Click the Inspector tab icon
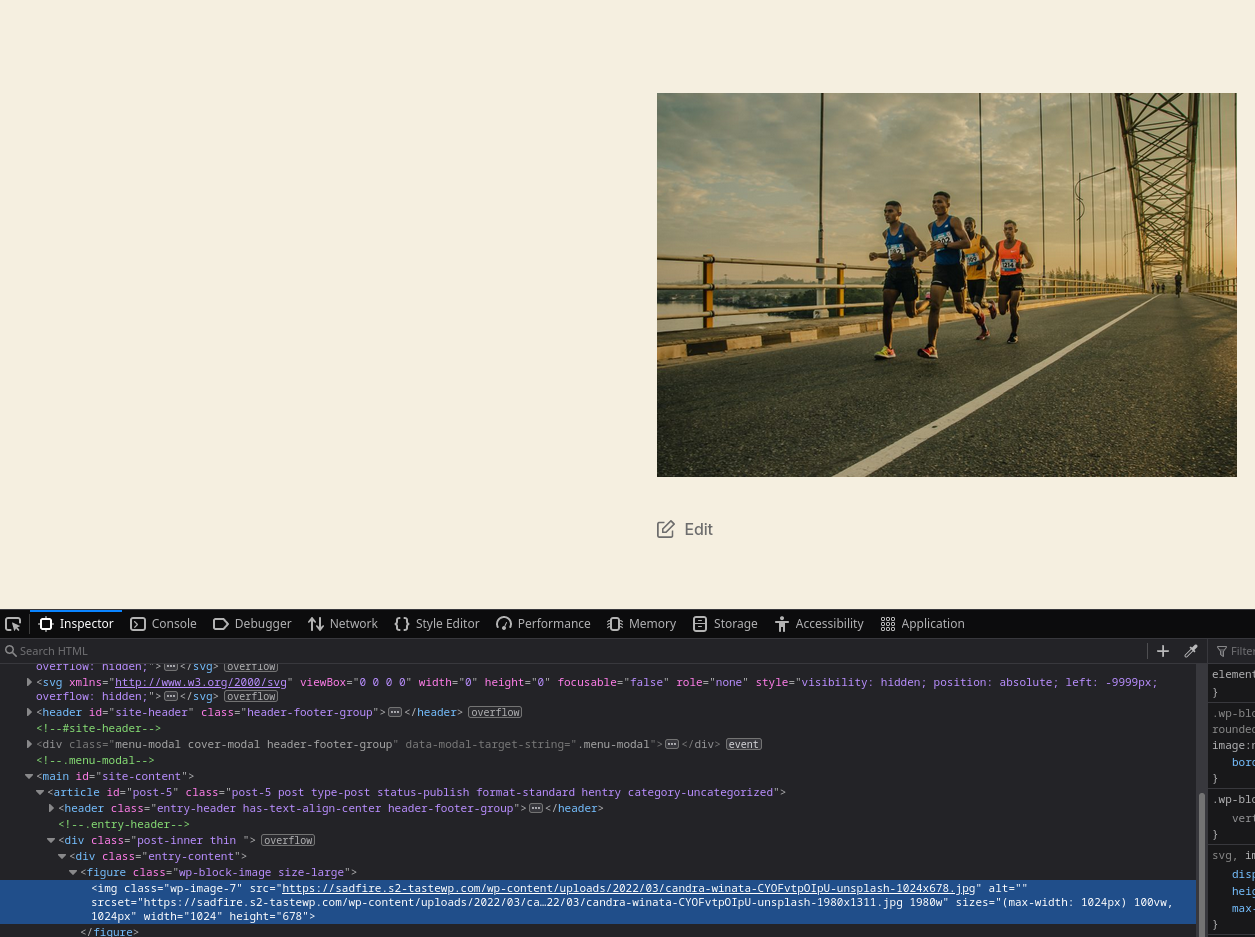 pos(46,624)
